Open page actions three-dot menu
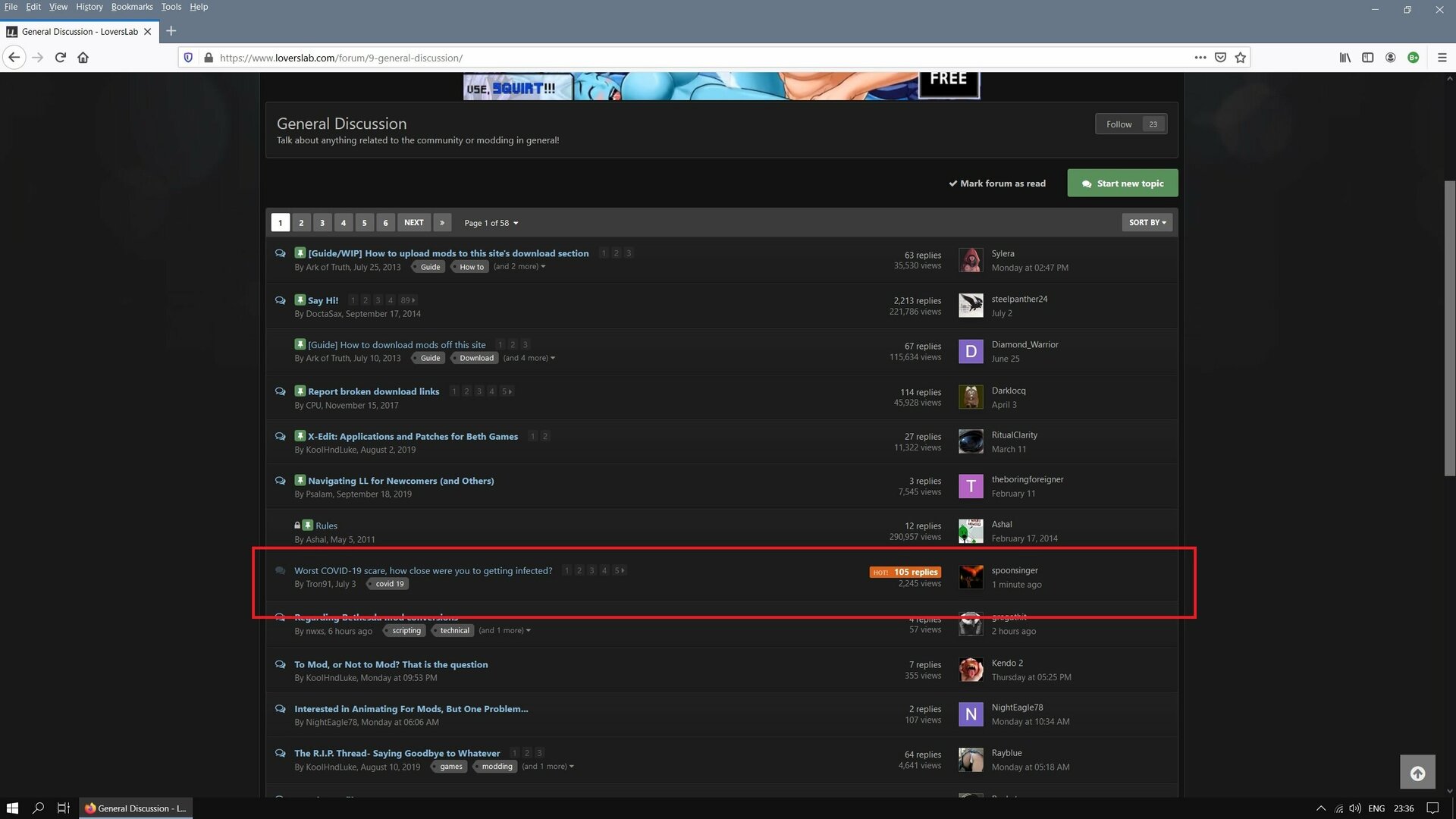1456x819 pixels. pyautogui.click(x=1200, y=58)
